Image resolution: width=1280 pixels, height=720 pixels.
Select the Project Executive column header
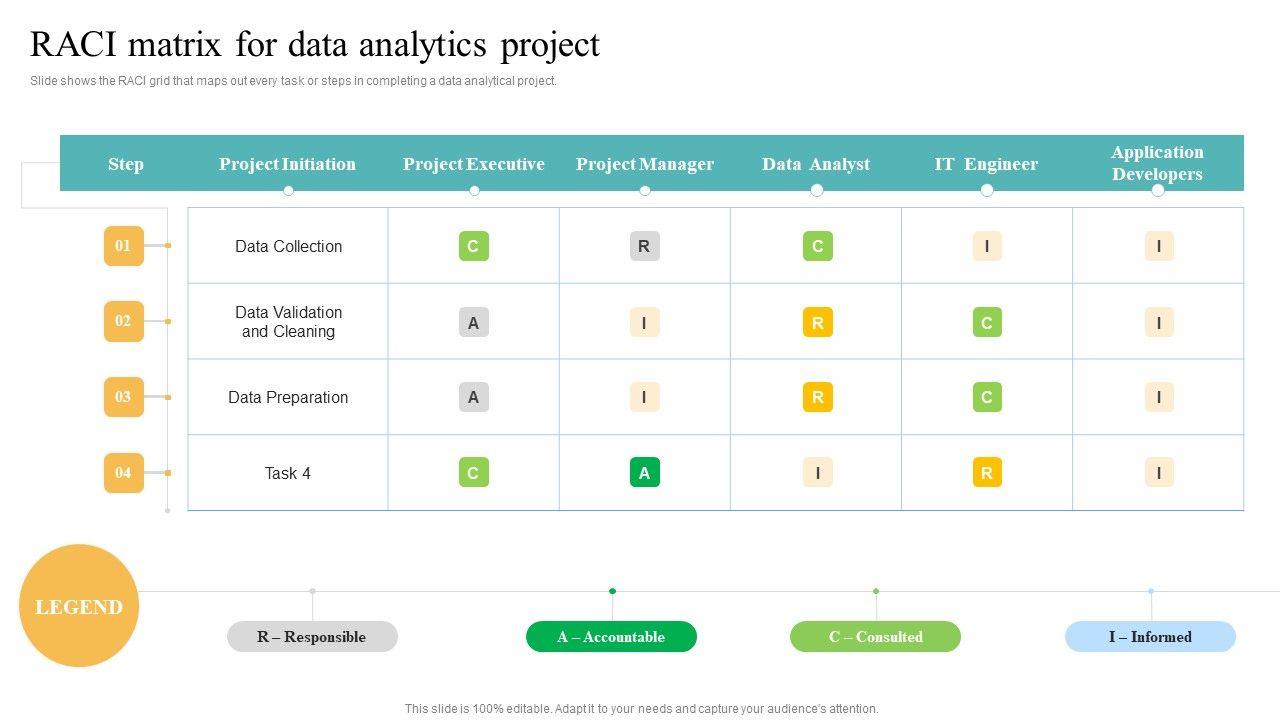(x=474, y=164)
